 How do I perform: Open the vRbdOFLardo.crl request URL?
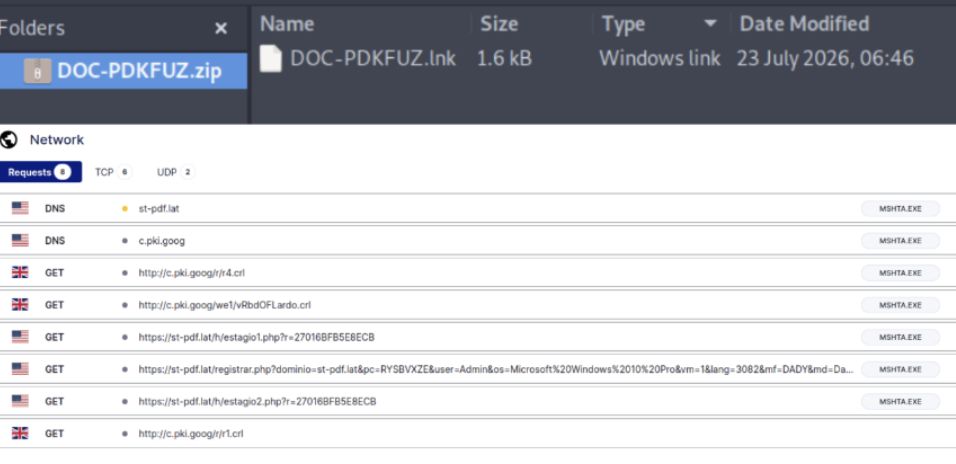(224, 305)
